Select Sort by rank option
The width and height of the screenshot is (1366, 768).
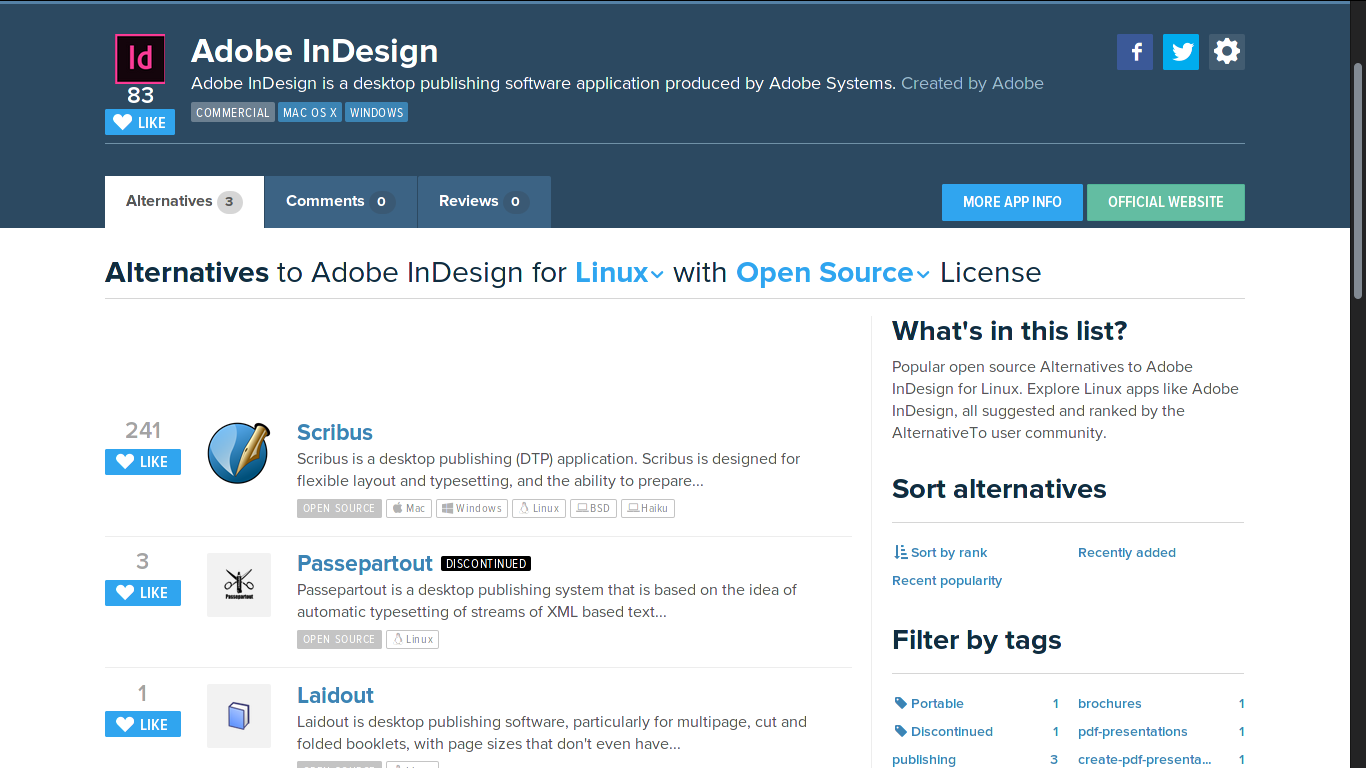pyautogui.click(x=940, y=552)
